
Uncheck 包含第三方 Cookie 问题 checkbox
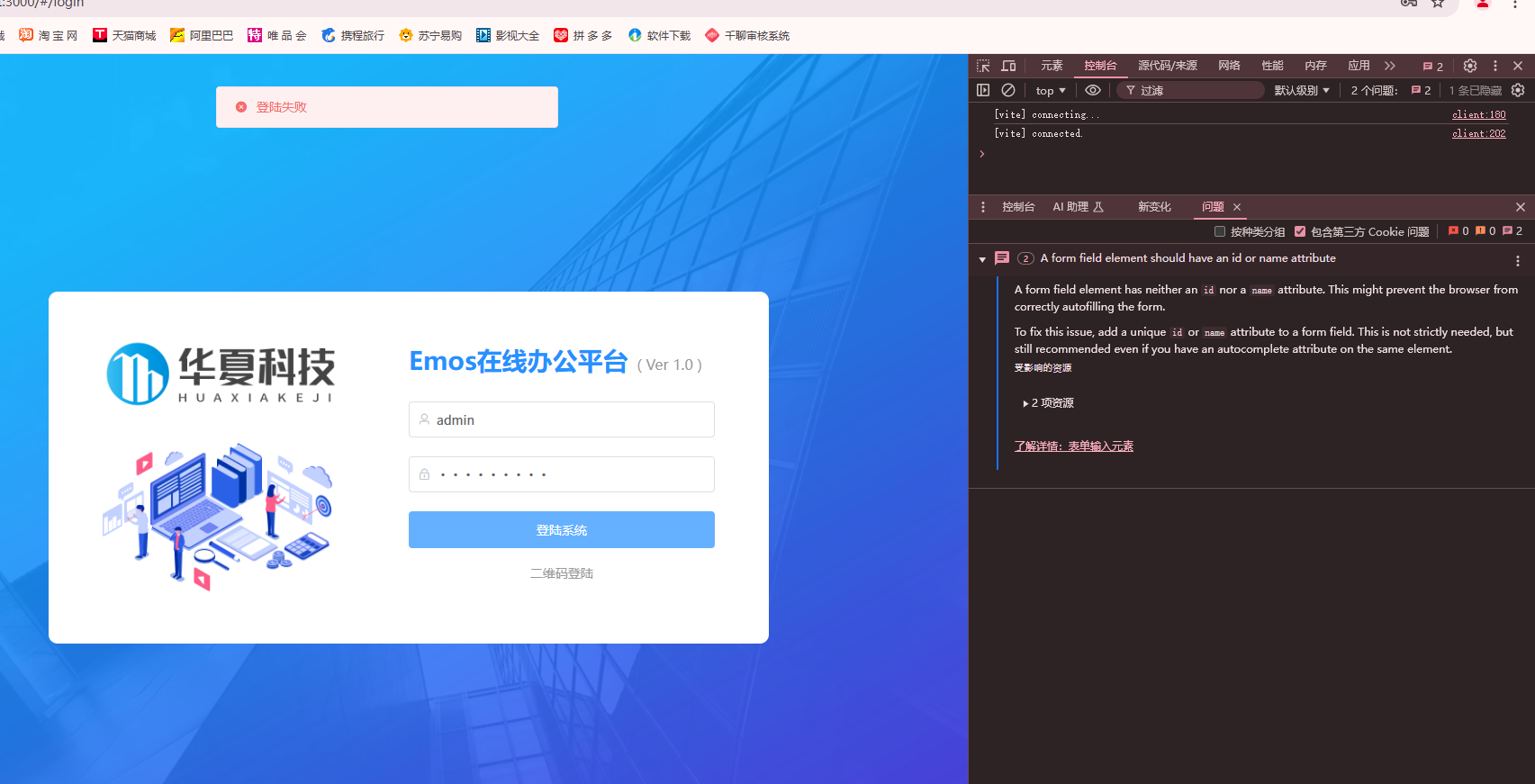pos(1300,231)
